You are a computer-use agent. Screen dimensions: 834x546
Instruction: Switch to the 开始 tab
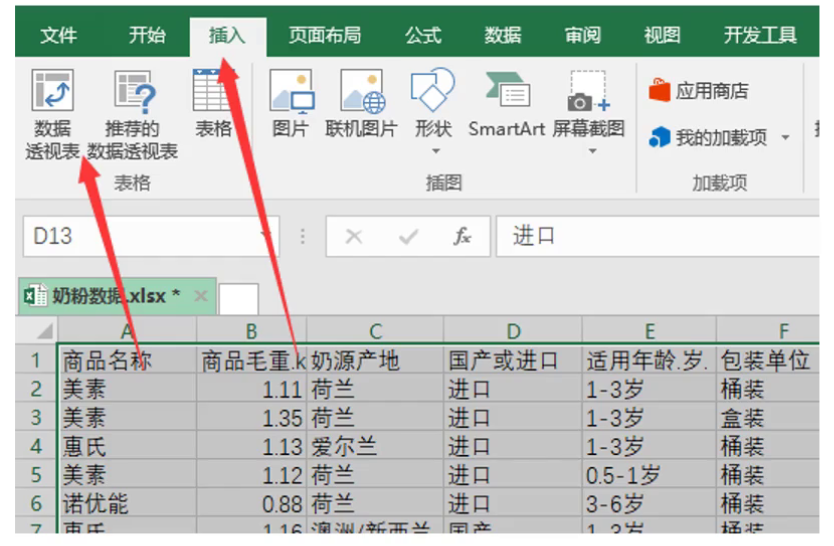[x=147, y=36]
